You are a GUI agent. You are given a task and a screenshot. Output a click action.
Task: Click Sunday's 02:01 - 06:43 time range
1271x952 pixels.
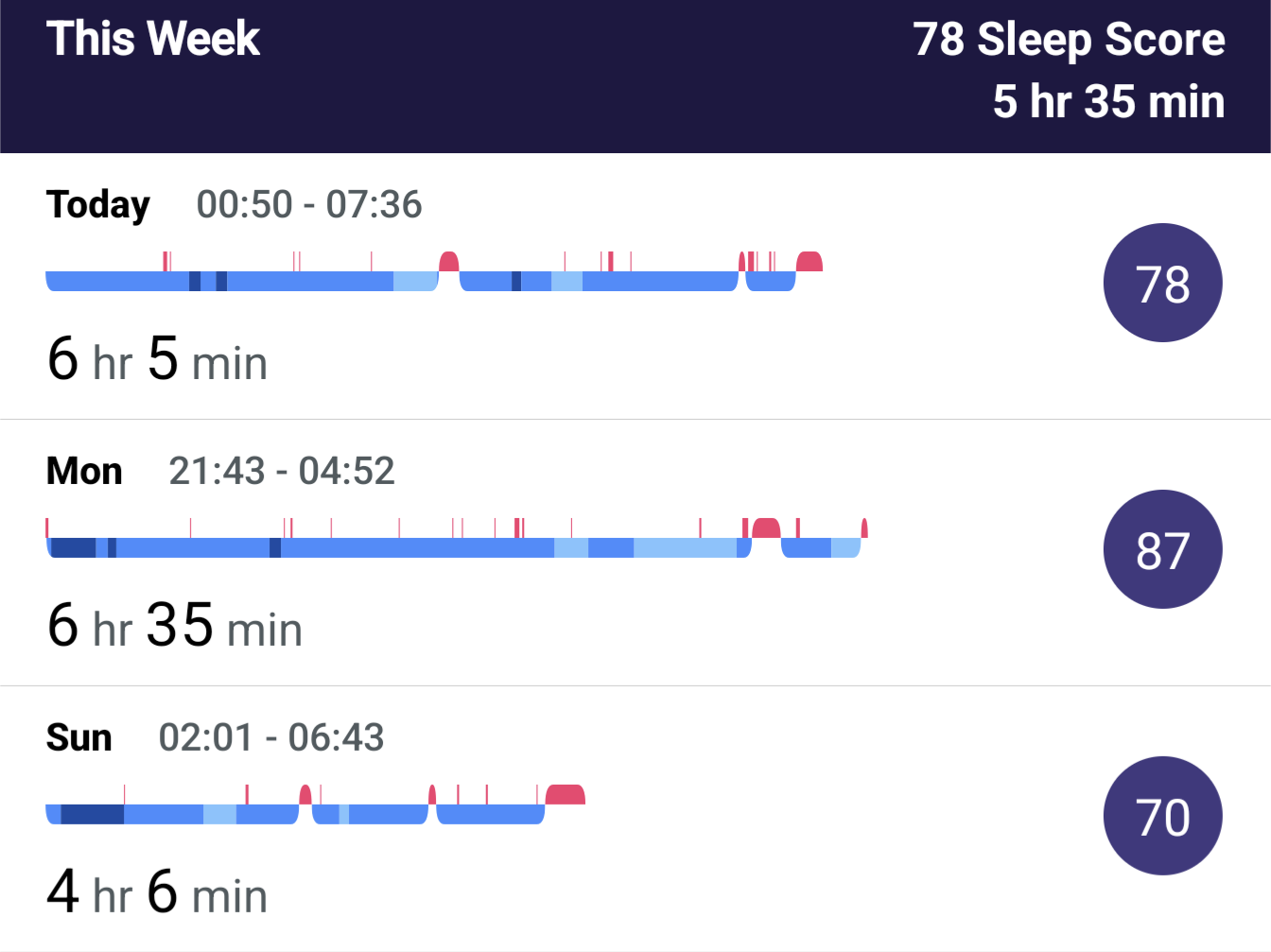click(x=271, y=737)
